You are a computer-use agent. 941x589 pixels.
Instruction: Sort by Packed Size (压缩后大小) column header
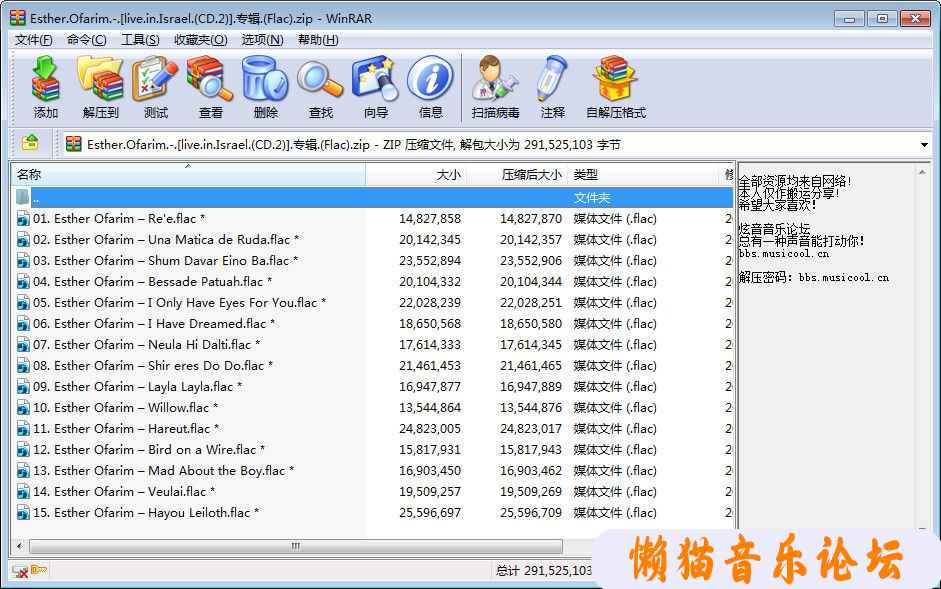(517, 175)
